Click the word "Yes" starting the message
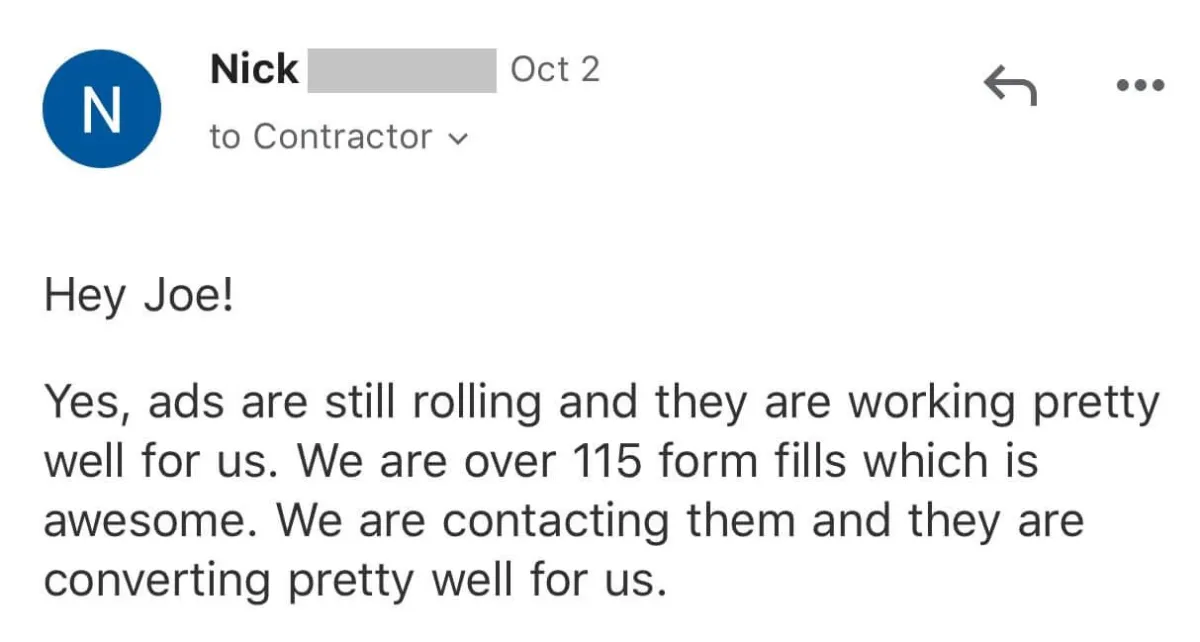 tap(82, 404)
